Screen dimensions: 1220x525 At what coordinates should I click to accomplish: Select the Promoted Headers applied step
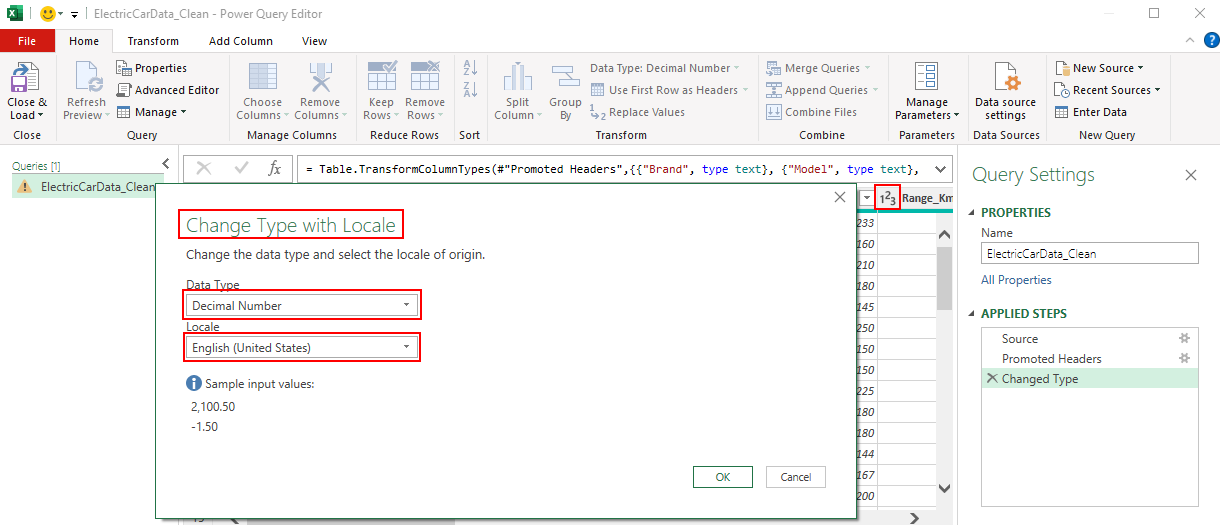click(x=1051, y=358)
